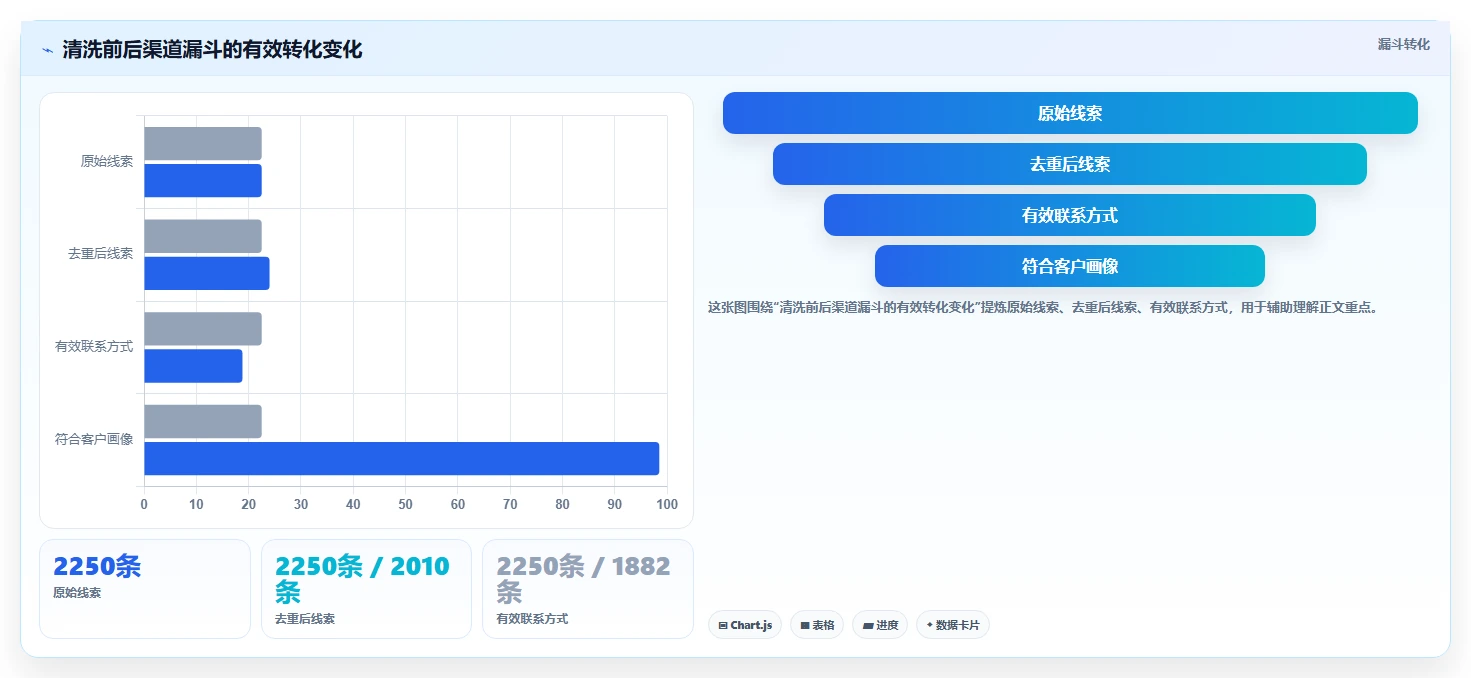
Task: Click the lightning icon beside the title
Action: coord(47,50)
